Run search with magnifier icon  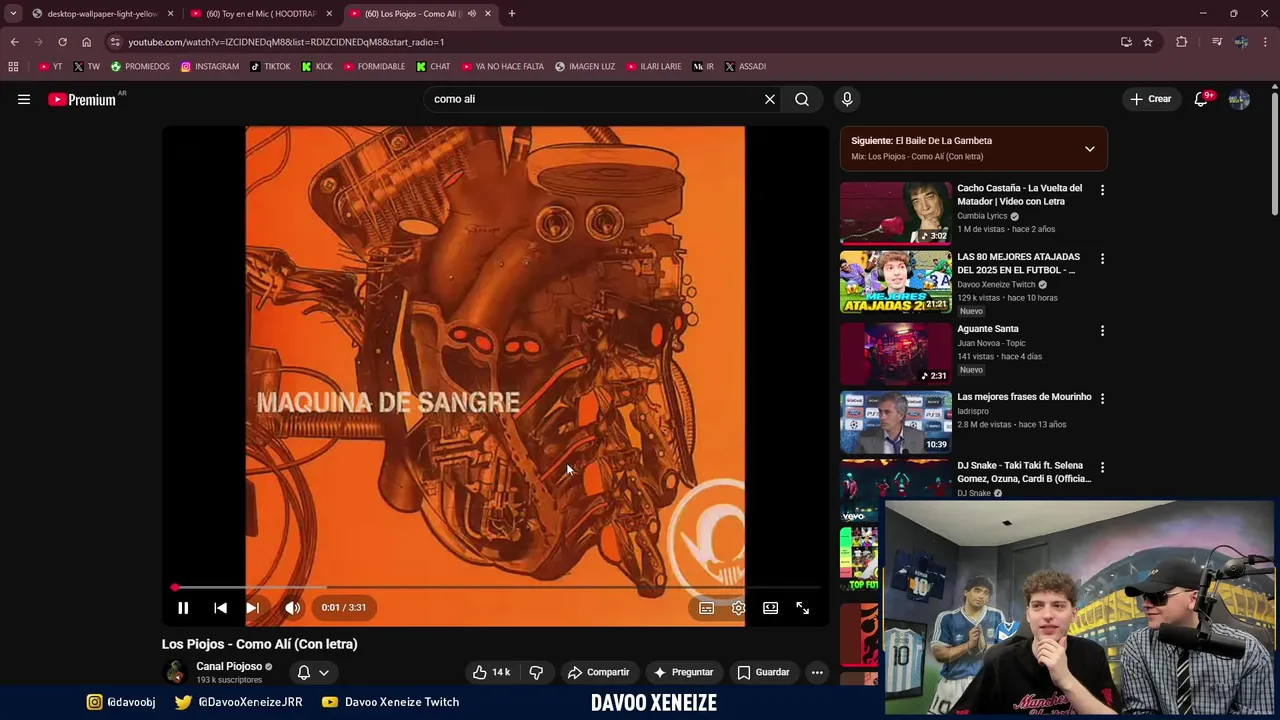[802, 99]
